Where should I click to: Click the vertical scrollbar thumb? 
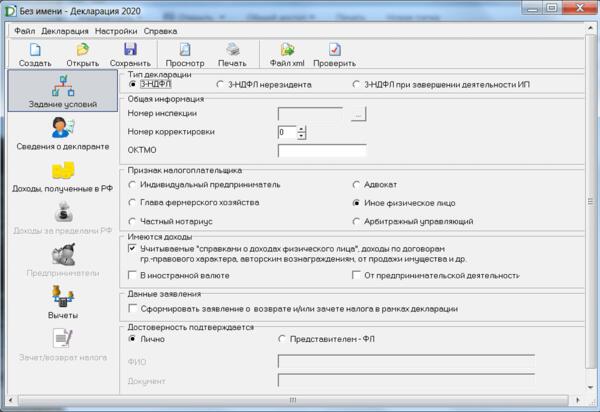(x=590, y=202)
